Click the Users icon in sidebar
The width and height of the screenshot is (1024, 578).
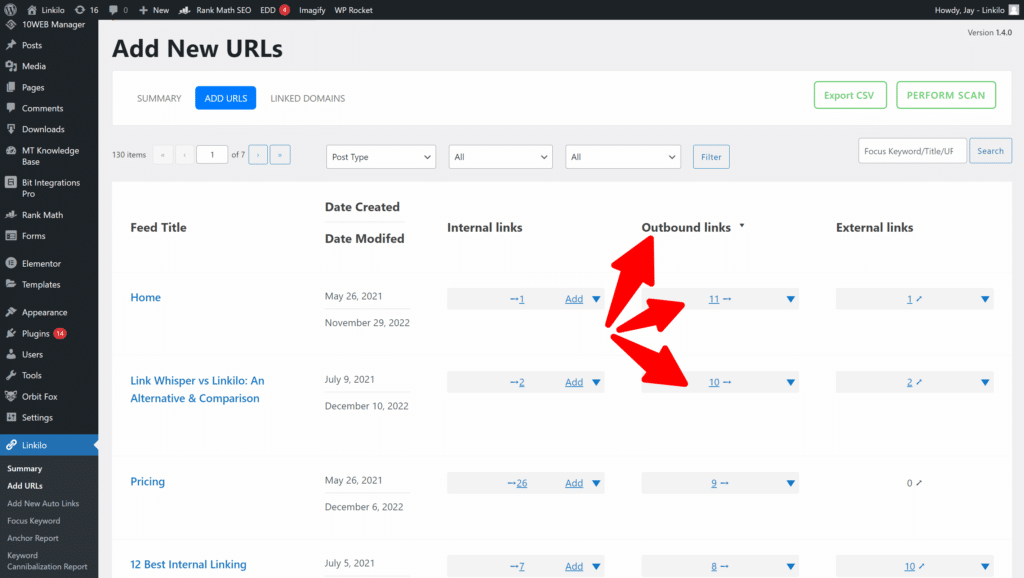click(x=11, y=354)
